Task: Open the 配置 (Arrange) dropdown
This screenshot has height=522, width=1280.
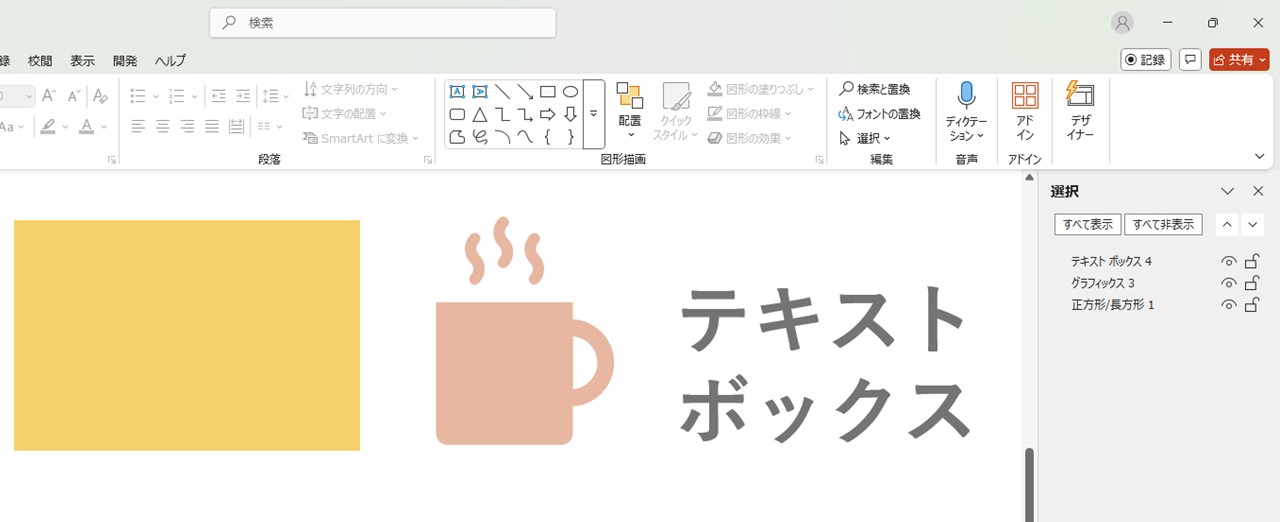Action: 630,111
